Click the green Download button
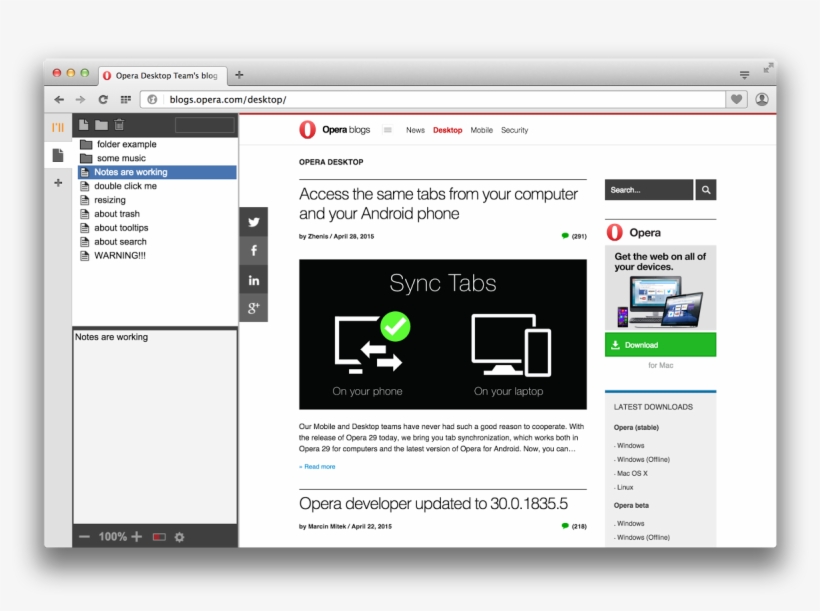The width and height of the screenshot is (820, 611). 660,345
